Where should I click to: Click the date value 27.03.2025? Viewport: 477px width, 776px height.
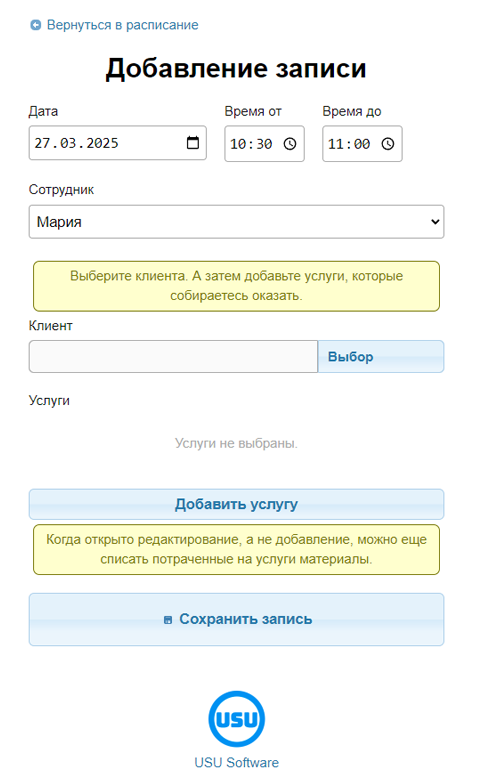(76, 143)
